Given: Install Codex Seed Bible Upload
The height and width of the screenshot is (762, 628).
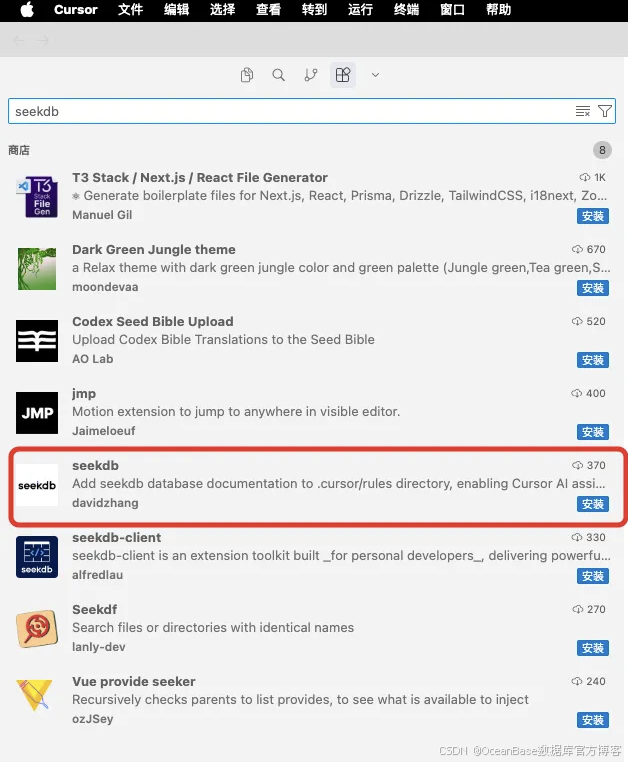Looking at the screenshot, I should pos(593,360).
